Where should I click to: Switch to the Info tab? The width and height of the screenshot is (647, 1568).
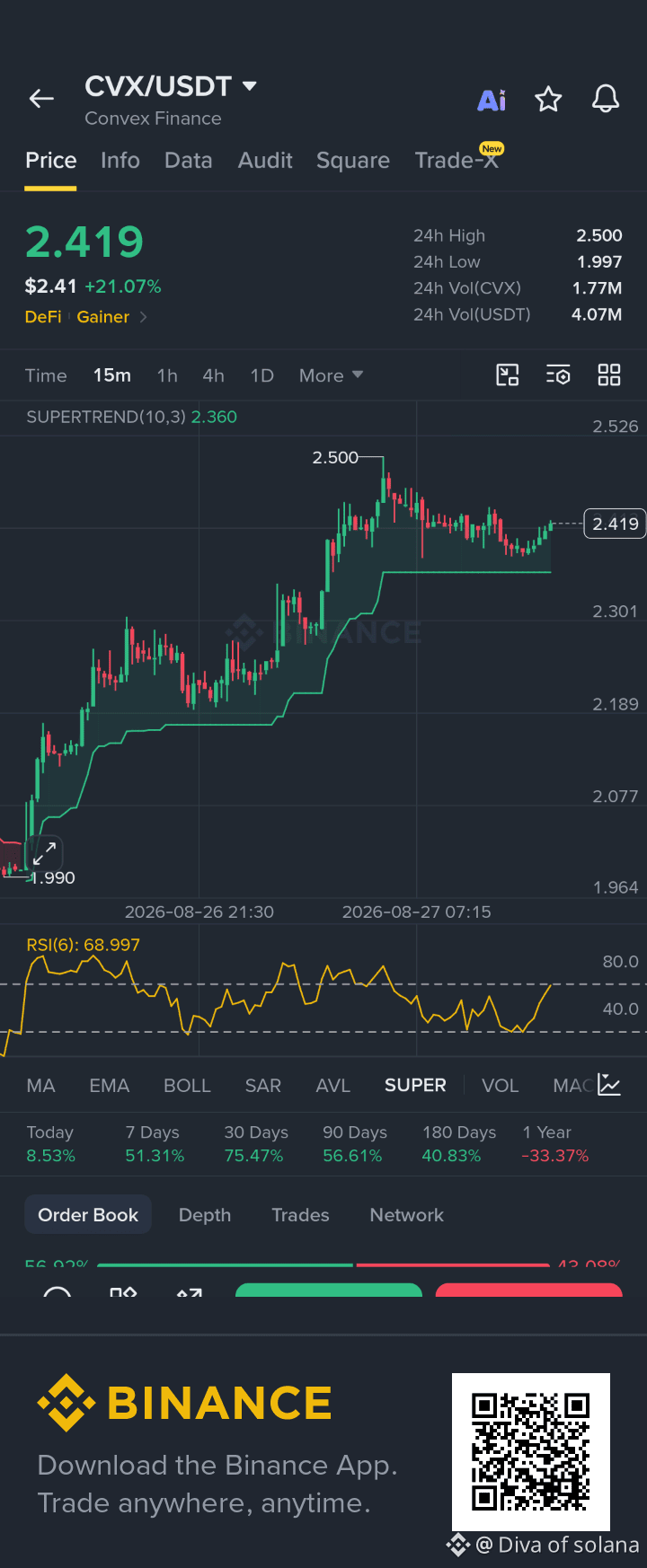(x=120, y=161)
